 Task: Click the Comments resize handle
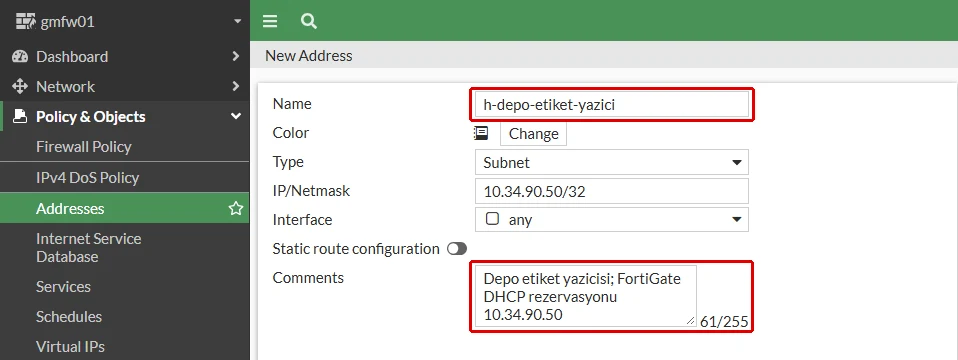690,321
